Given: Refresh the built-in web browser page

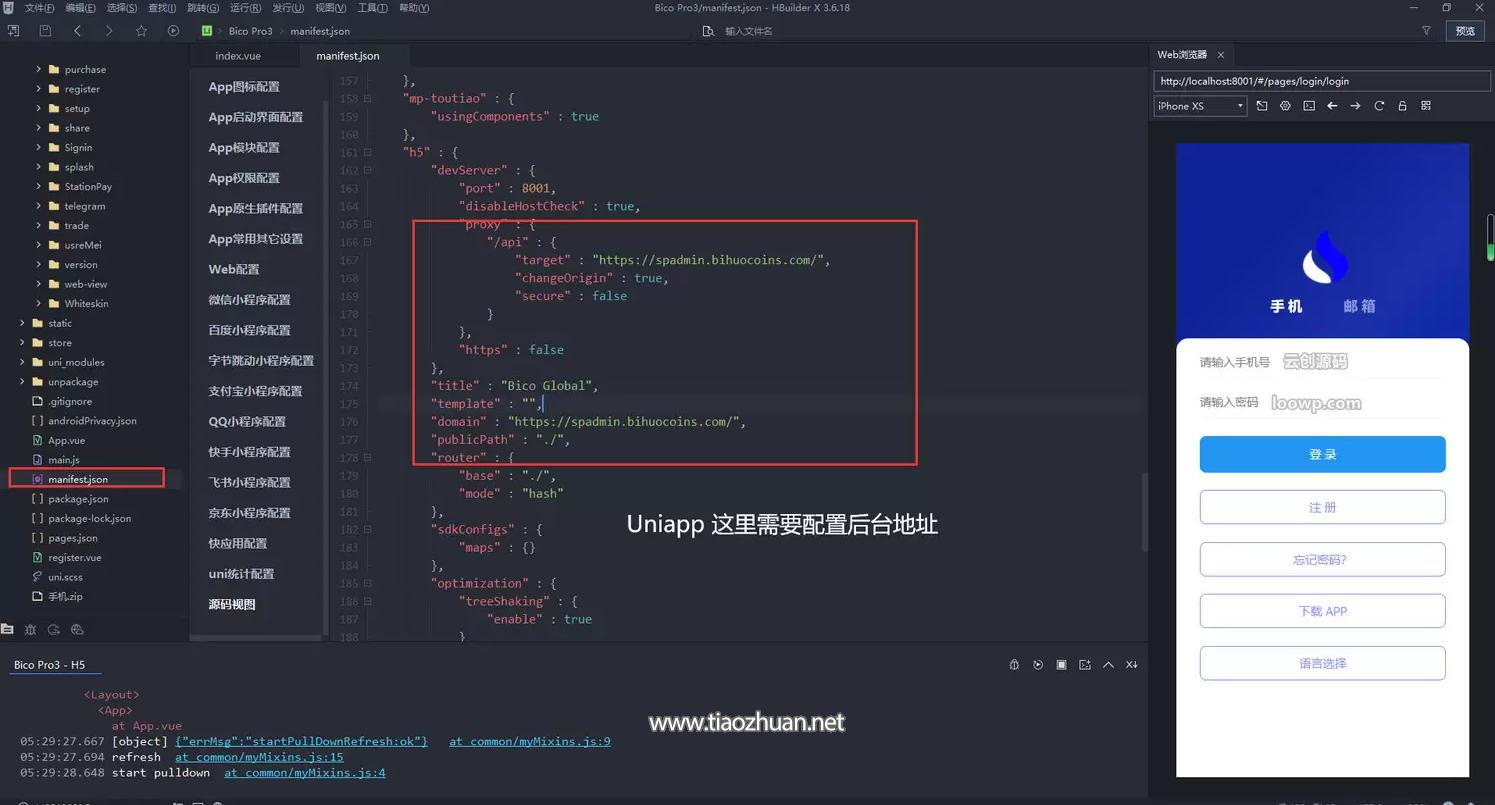Looking at the screenshot, I should [1379, 106].
